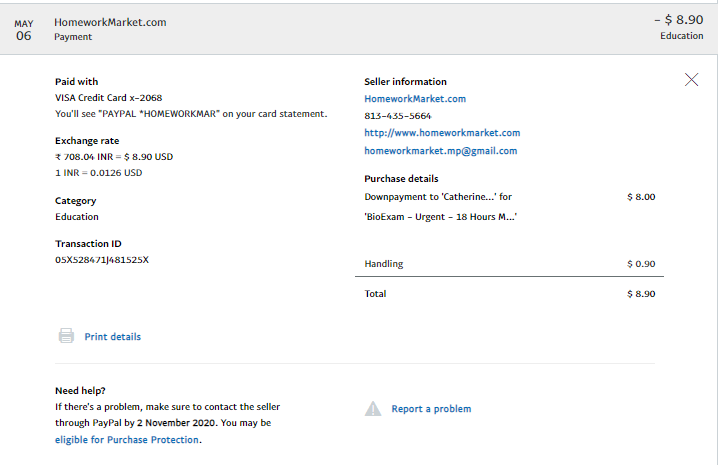Click Education under Category heading
This screenshot has height=465, width=720.
[77, 217]
